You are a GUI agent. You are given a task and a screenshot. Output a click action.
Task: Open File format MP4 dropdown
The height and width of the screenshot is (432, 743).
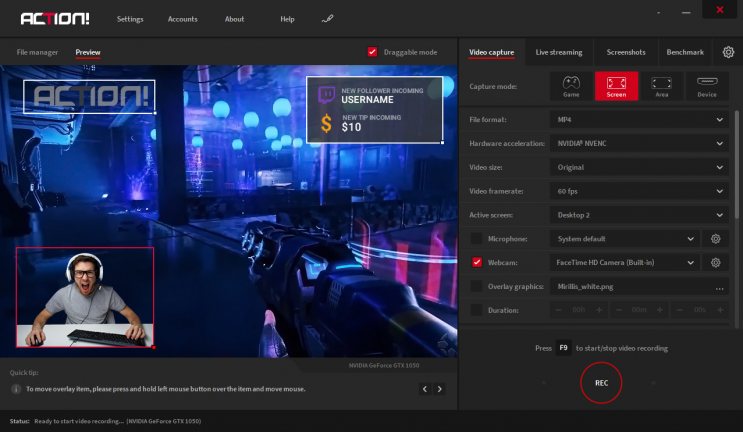[x=639, y=119]
